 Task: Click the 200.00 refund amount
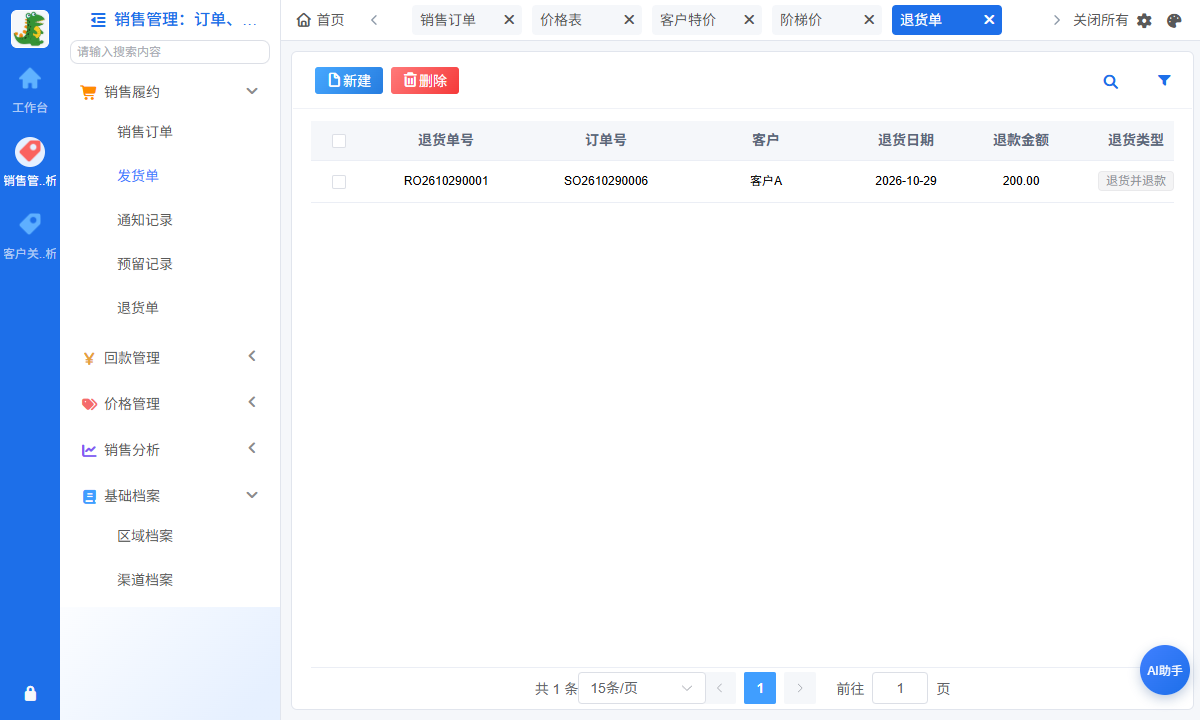click(1021, 182)
